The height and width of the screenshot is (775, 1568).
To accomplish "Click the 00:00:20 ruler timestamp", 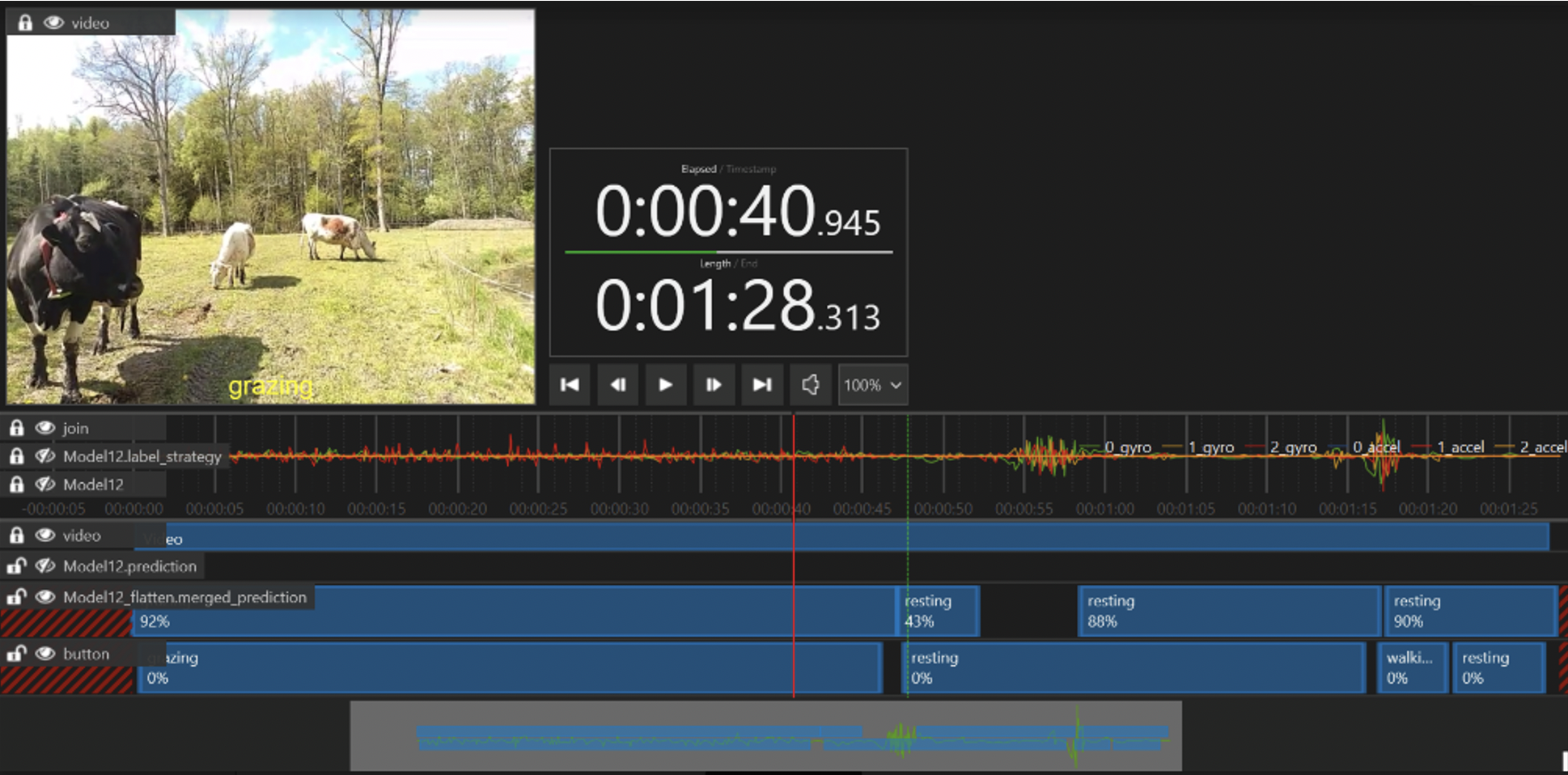I will point(457,509).
